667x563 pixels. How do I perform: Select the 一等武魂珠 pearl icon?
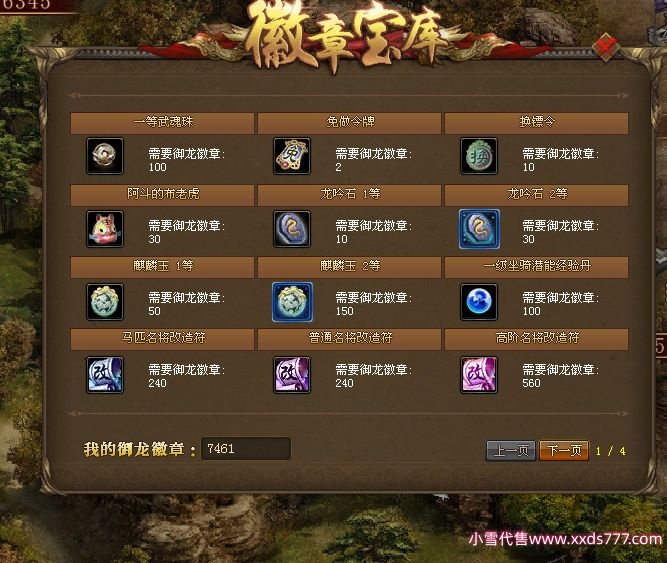pyautogui.click(x=105, y=156)
